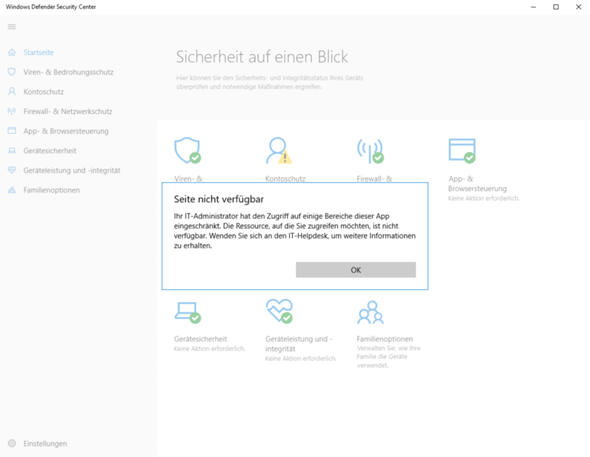Click the Windows Defender Security Center window title

click(51, 7)
